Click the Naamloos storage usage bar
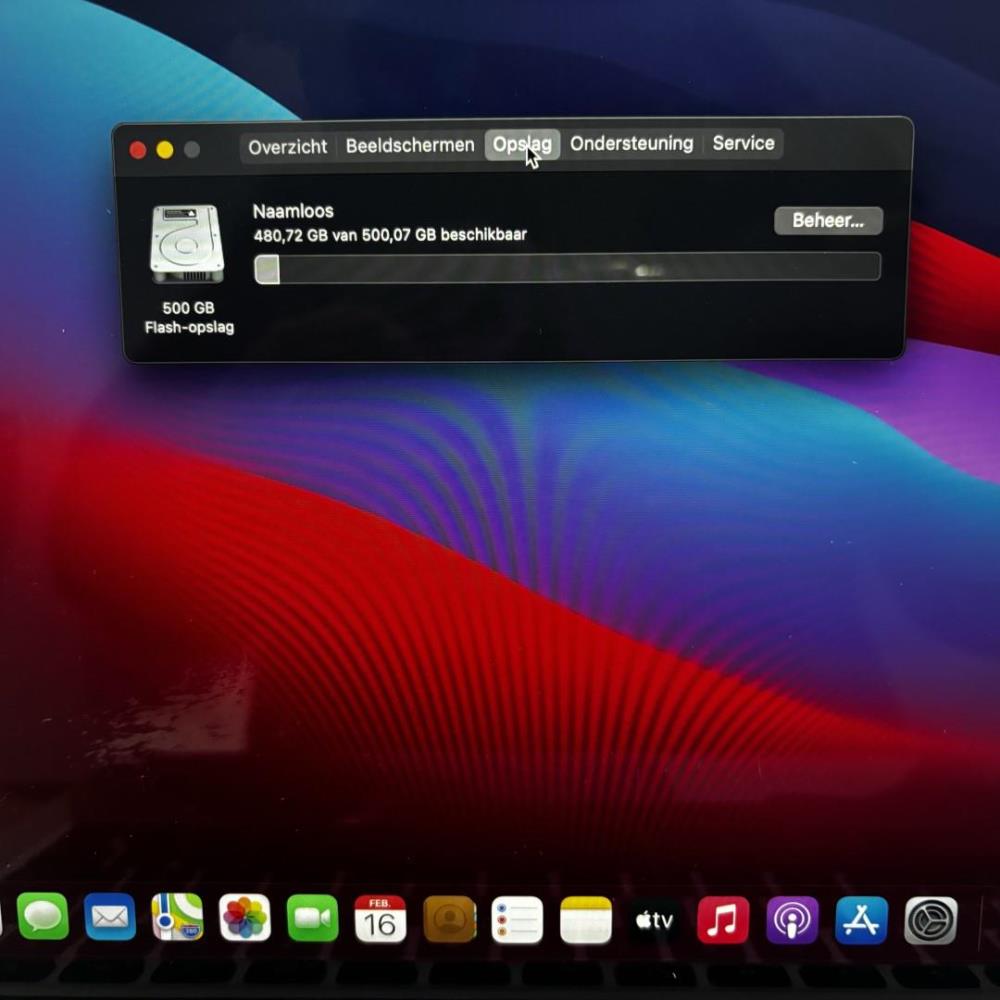This screenshot has width=1000, height=1000. point(568,268)
